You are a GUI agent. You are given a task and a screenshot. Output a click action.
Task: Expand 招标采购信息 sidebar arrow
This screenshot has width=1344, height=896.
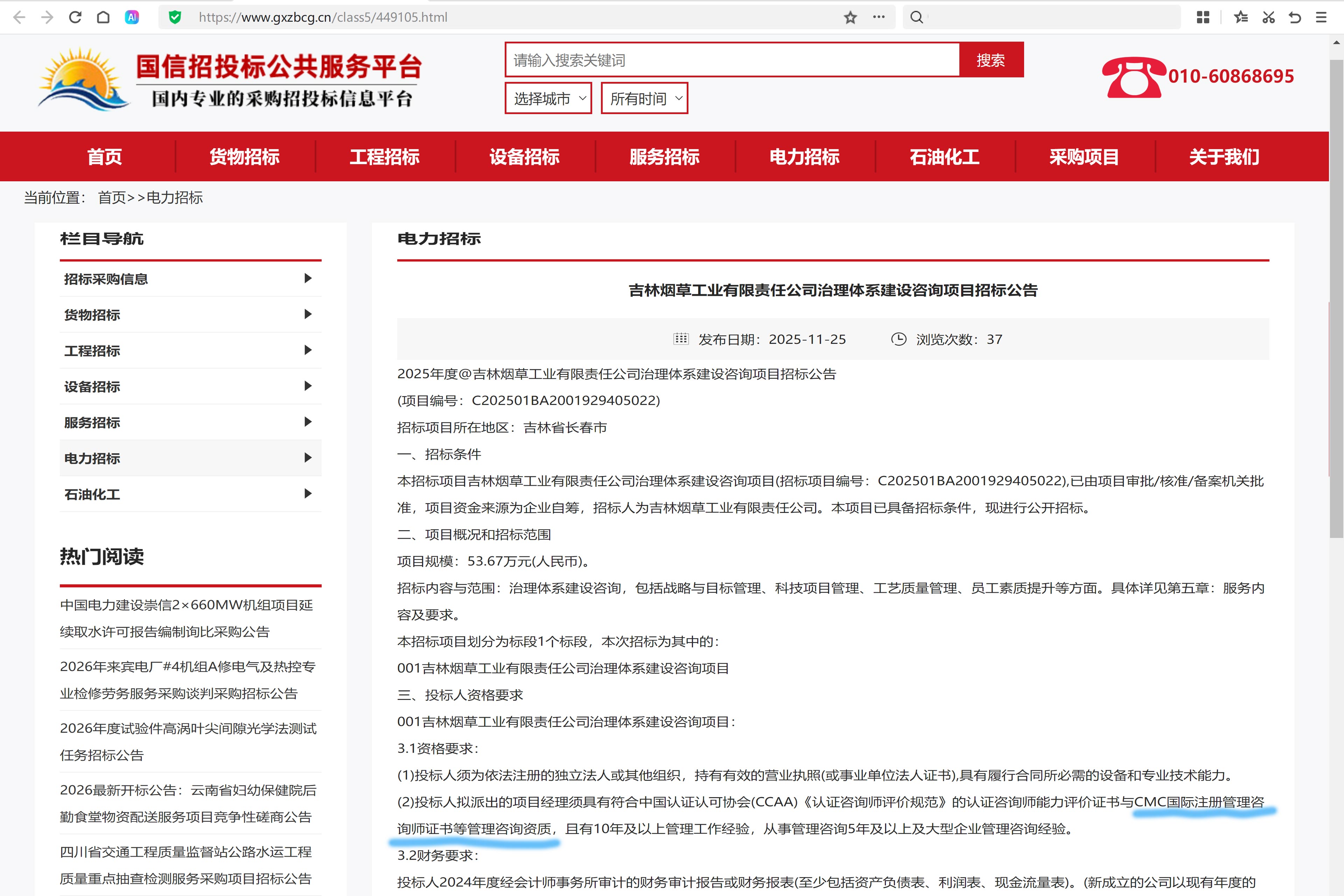point(308,278)
